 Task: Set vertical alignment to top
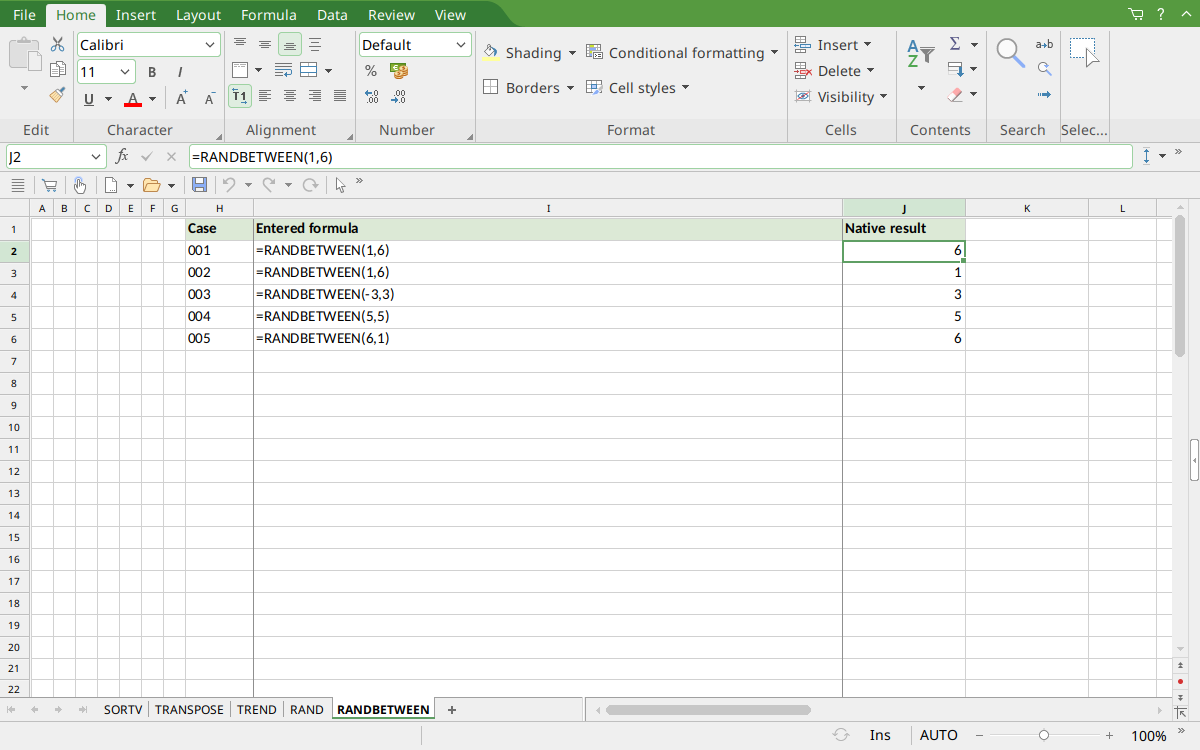point(239,45)
